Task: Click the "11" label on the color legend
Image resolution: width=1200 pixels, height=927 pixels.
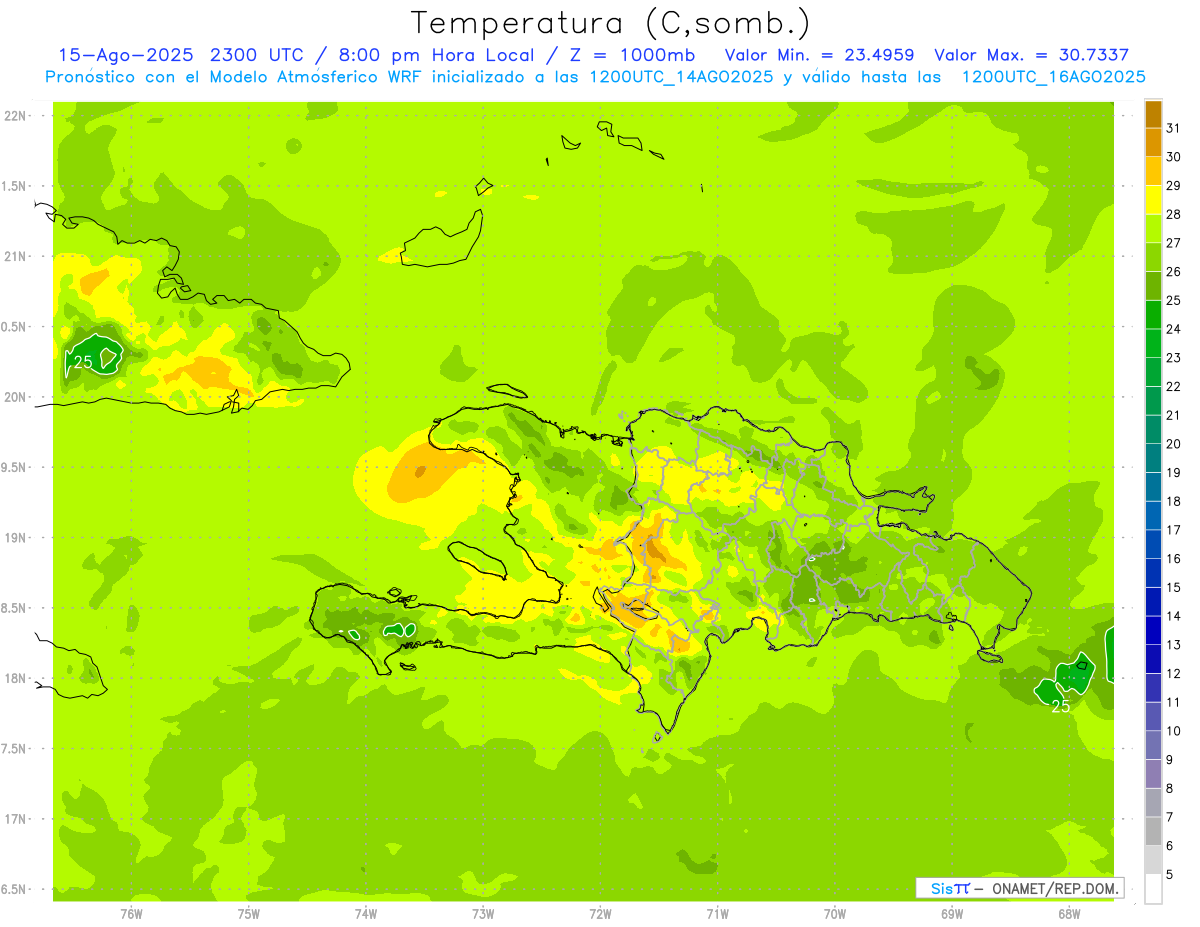Action: point(1174,702)
